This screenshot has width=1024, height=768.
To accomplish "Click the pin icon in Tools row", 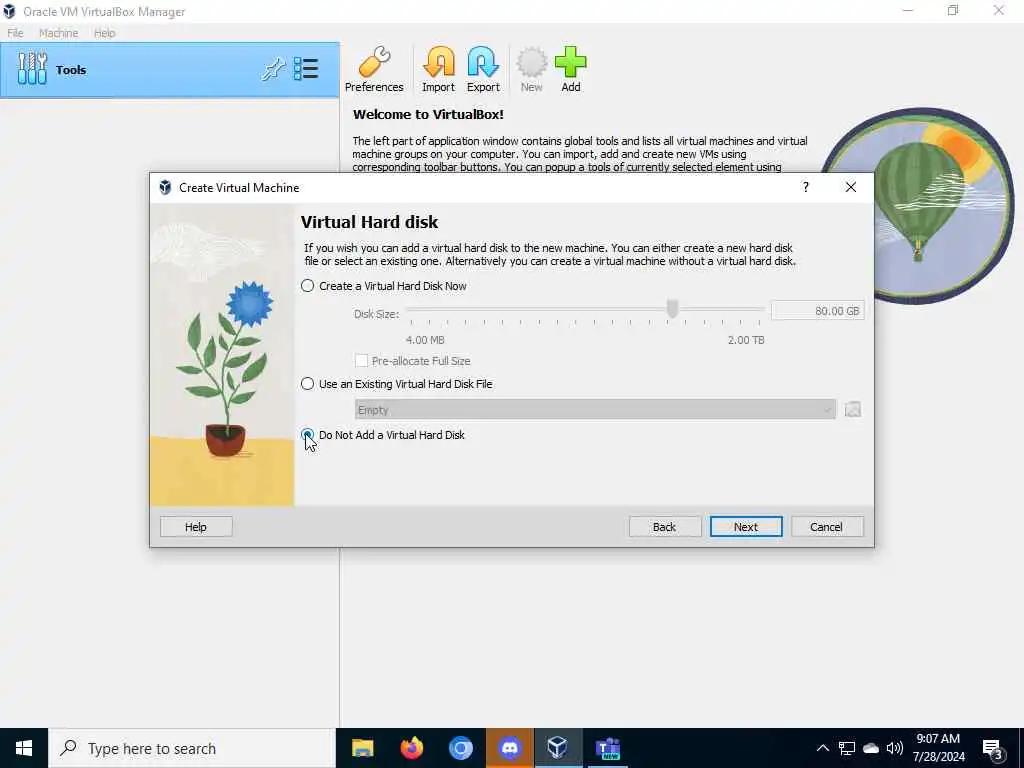I will 274,69.
